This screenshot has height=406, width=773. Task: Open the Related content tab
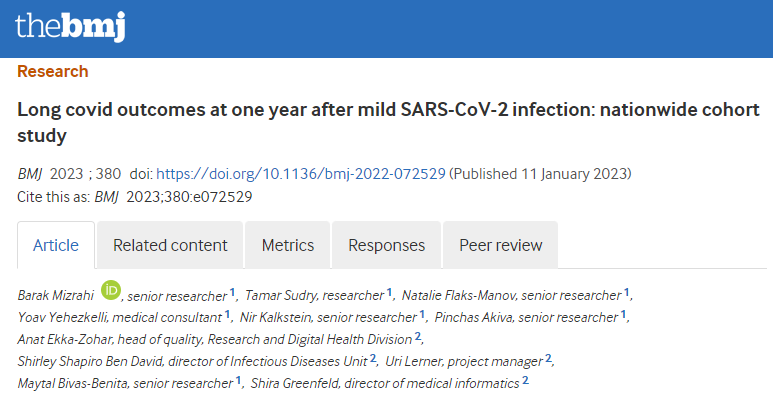pyautogui.click(x=170, y=245)
